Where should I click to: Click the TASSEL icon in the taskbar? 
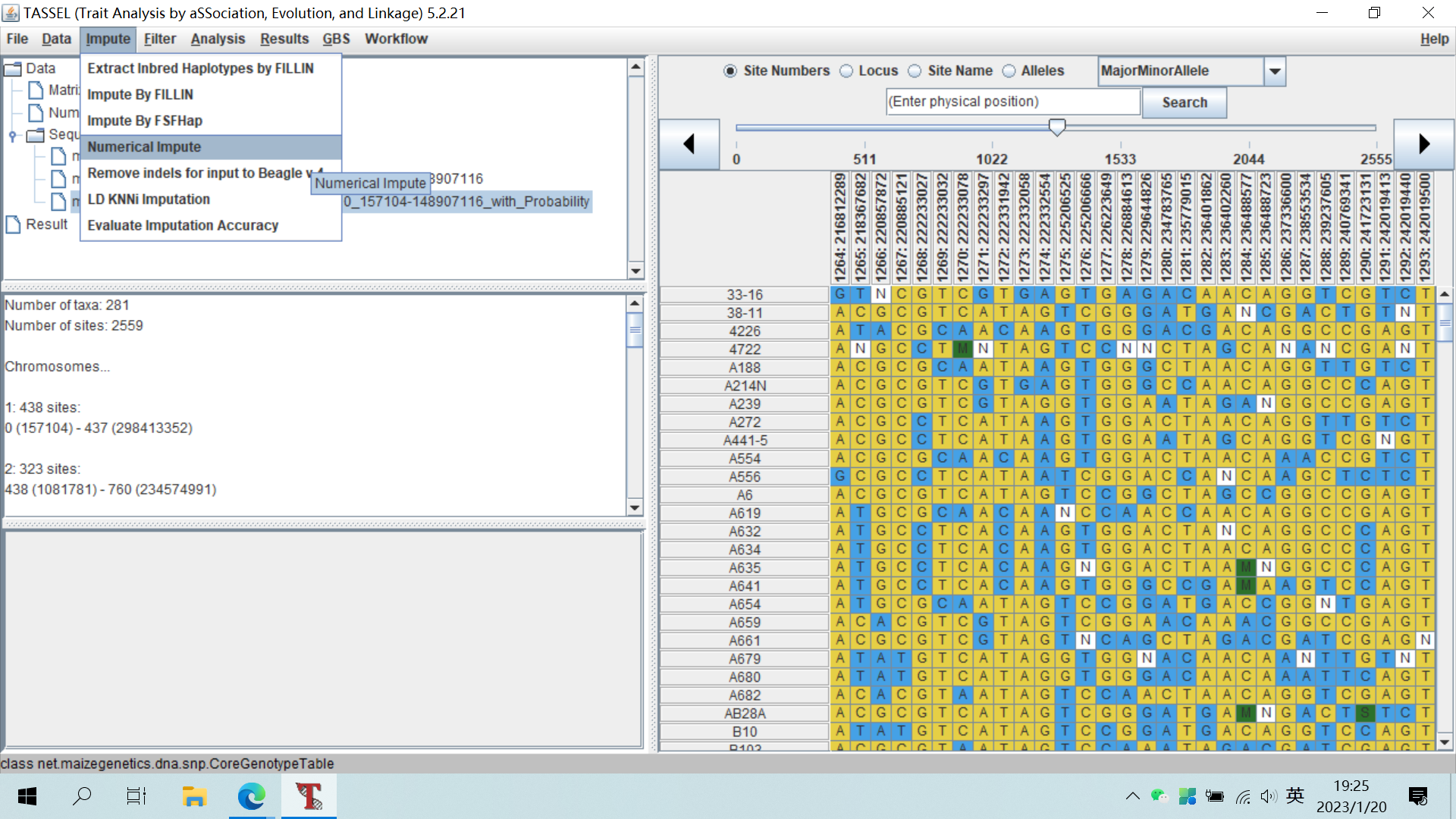[308, 796]
